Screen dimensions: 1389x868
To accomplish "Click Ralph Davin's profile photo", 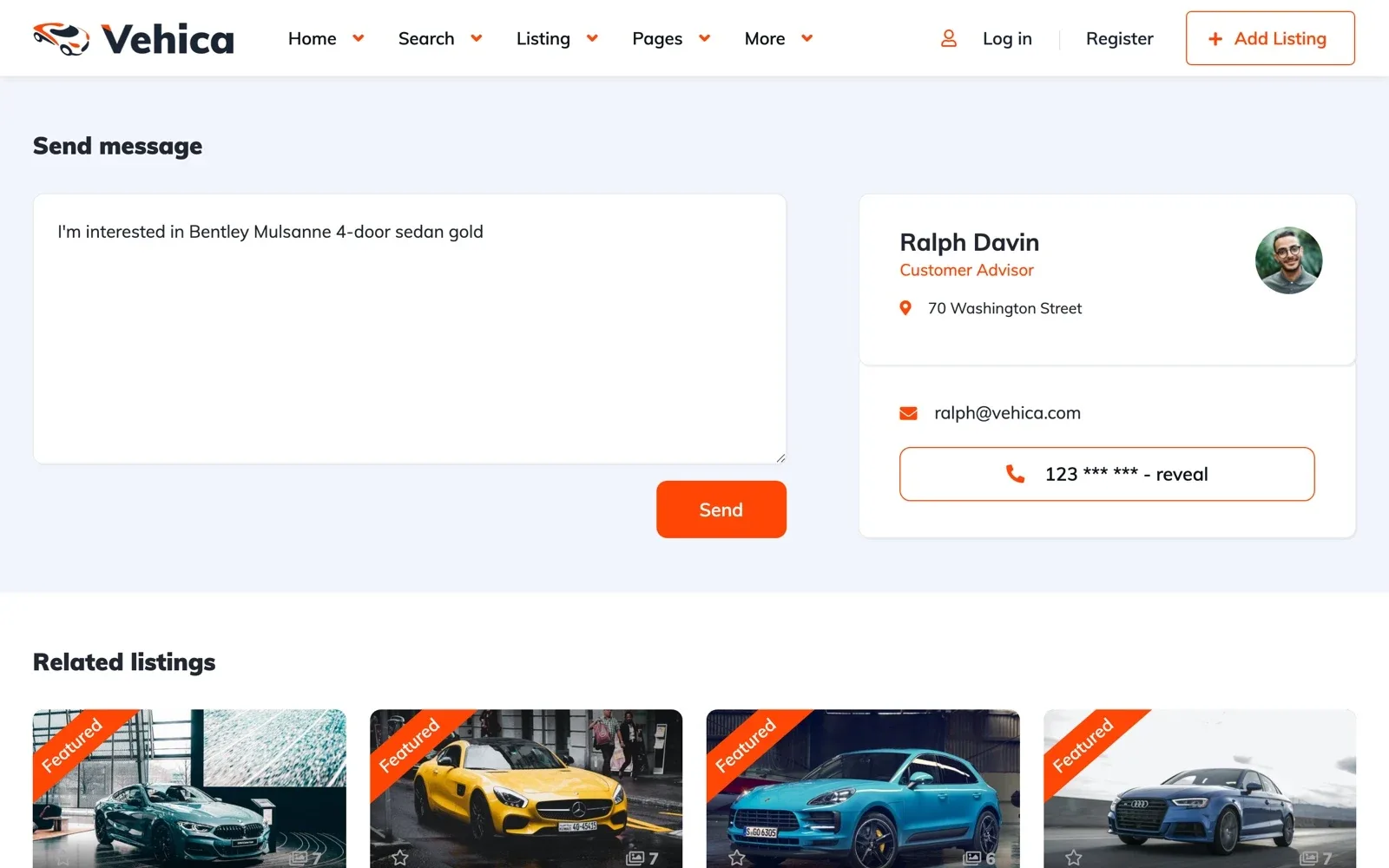I will point(1288,260).
